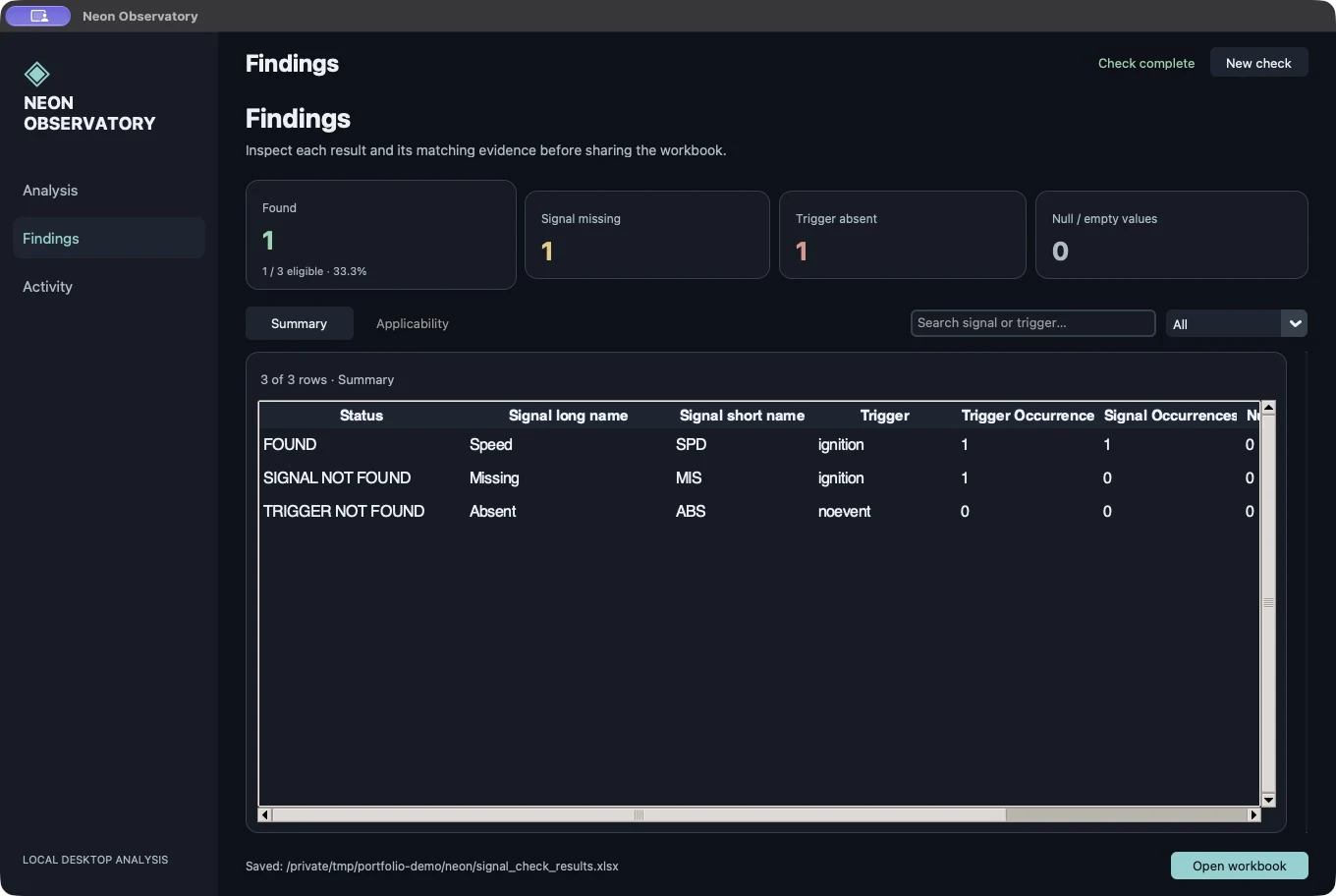The width and height of the screenshot is (1336, 896).
Task: Click the Signal missing summary card
Action: point(646,235)
